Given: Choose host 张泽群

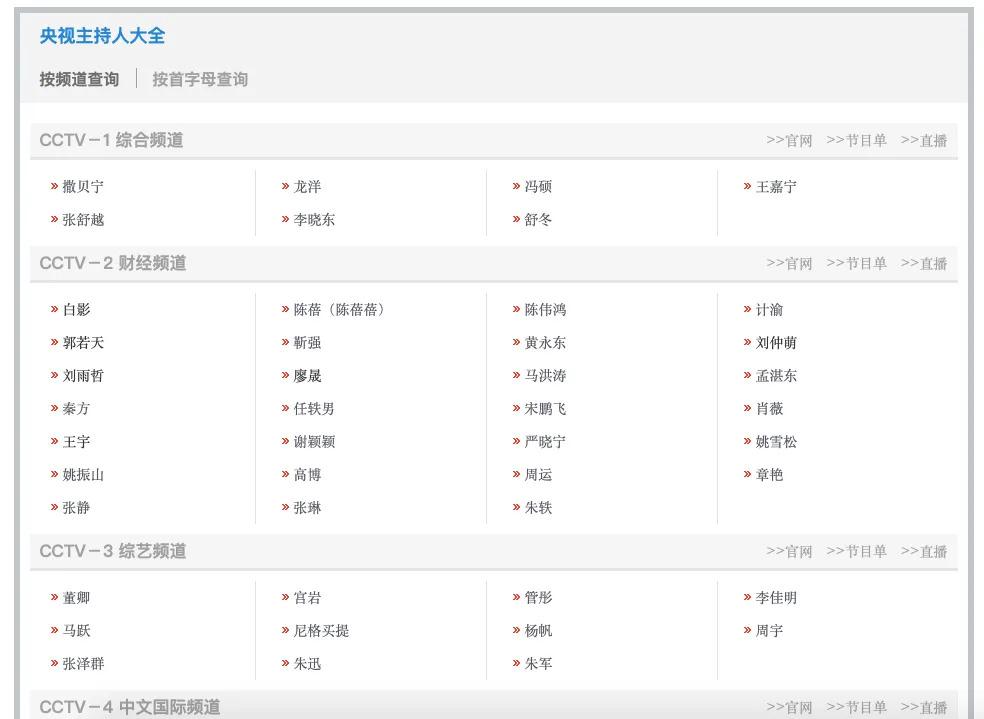Looking at the screenshot, I should [x=83, y=664].
